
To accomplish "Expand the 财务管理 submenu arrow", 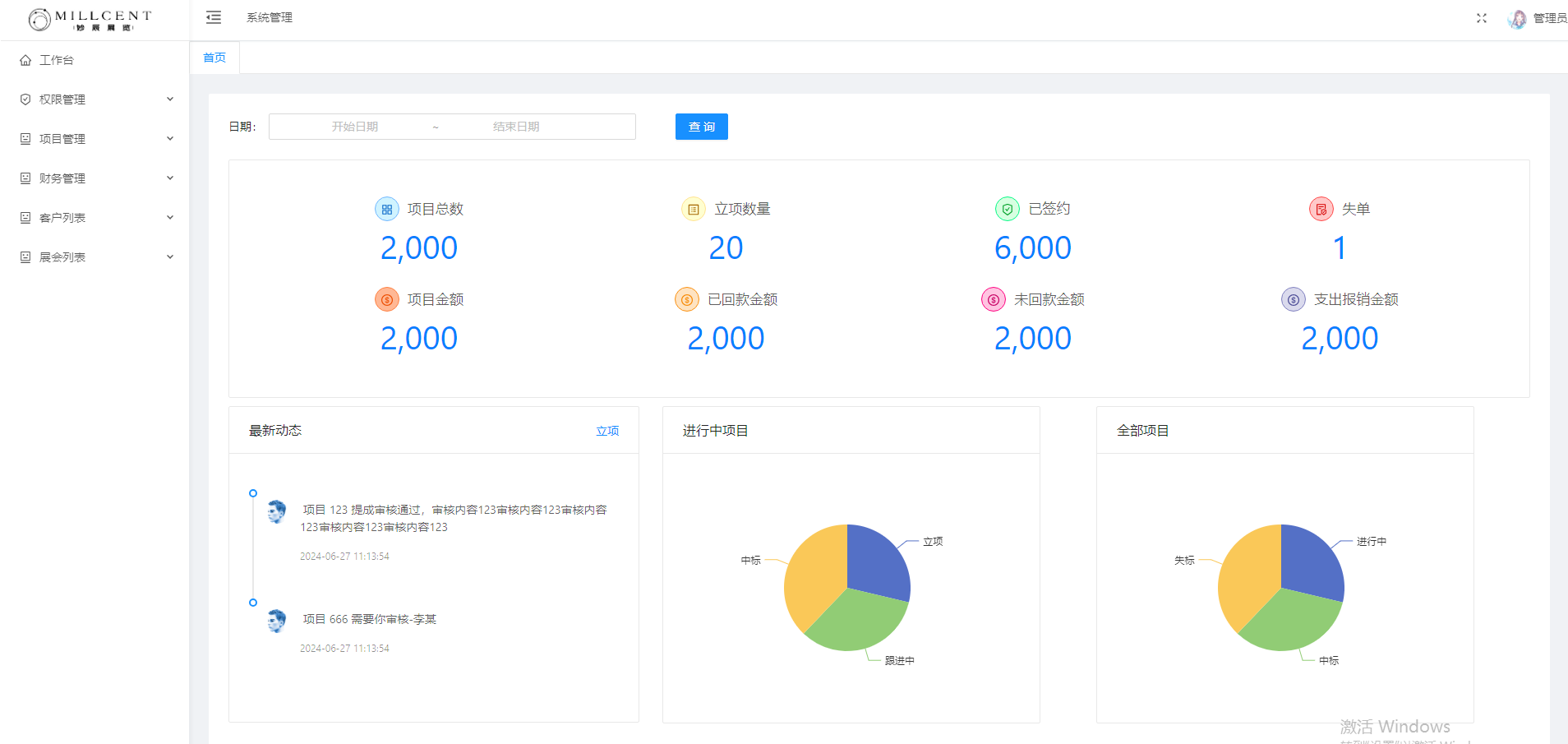I will click(x=170, y=178).
